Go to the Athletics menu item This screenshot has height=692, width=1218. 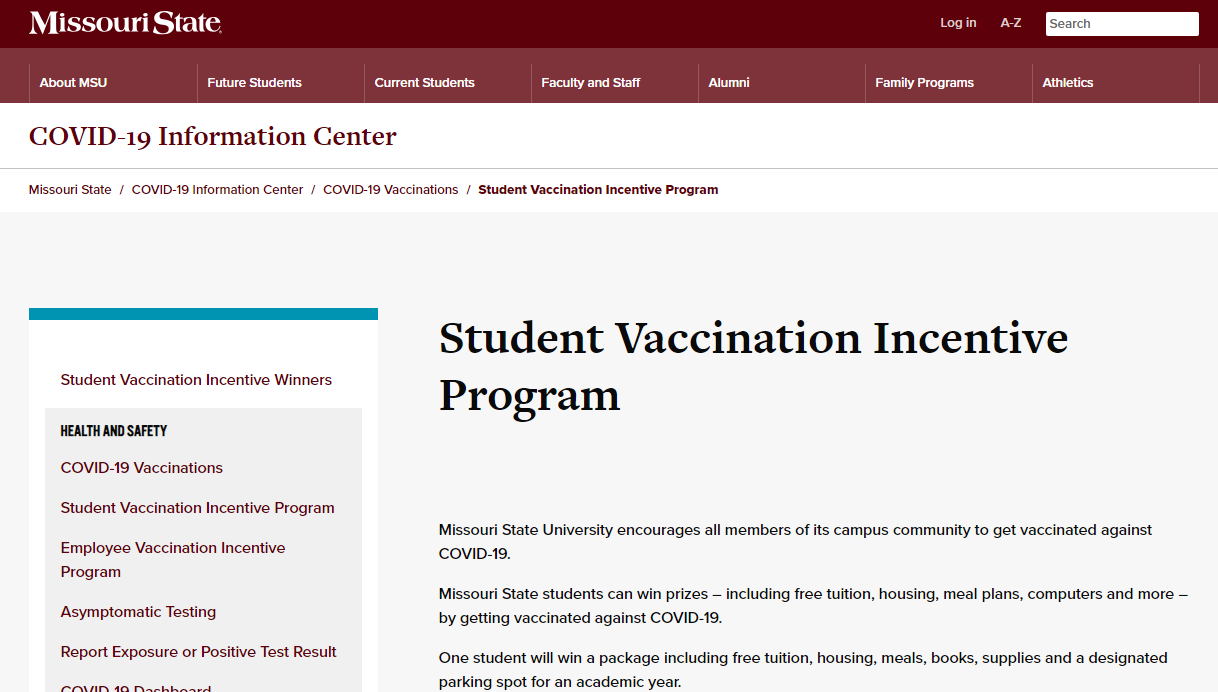pos(1068,83)
